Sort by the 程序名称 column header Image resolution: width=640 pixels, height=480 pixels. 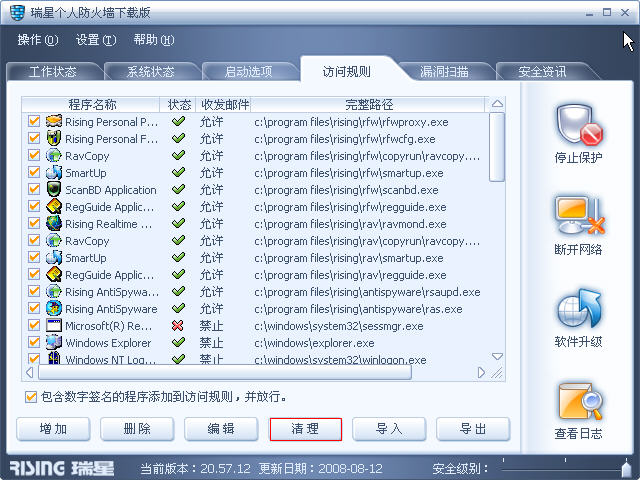(x=91, y=104)
